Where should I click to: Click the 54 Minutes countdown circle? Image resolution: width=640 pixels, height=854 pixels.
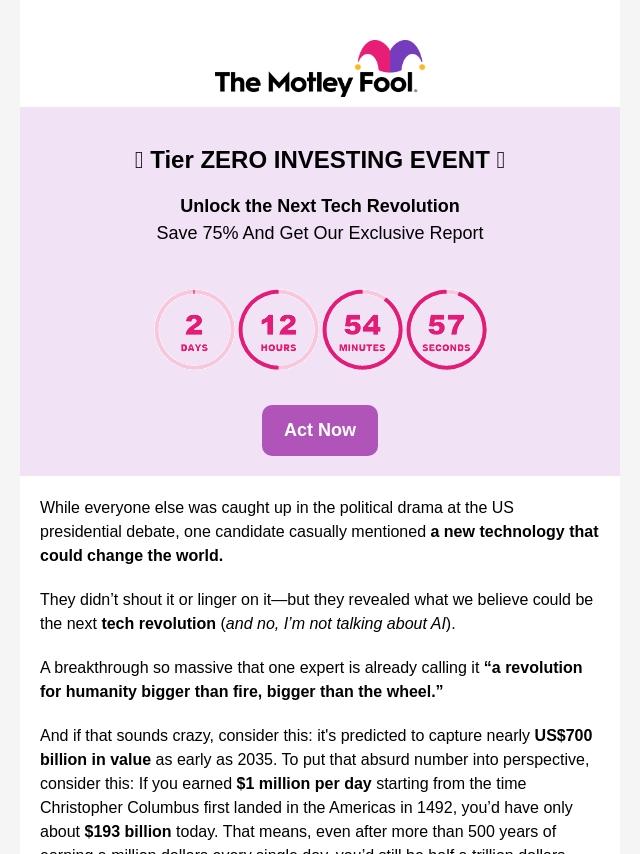click(362, 330)
